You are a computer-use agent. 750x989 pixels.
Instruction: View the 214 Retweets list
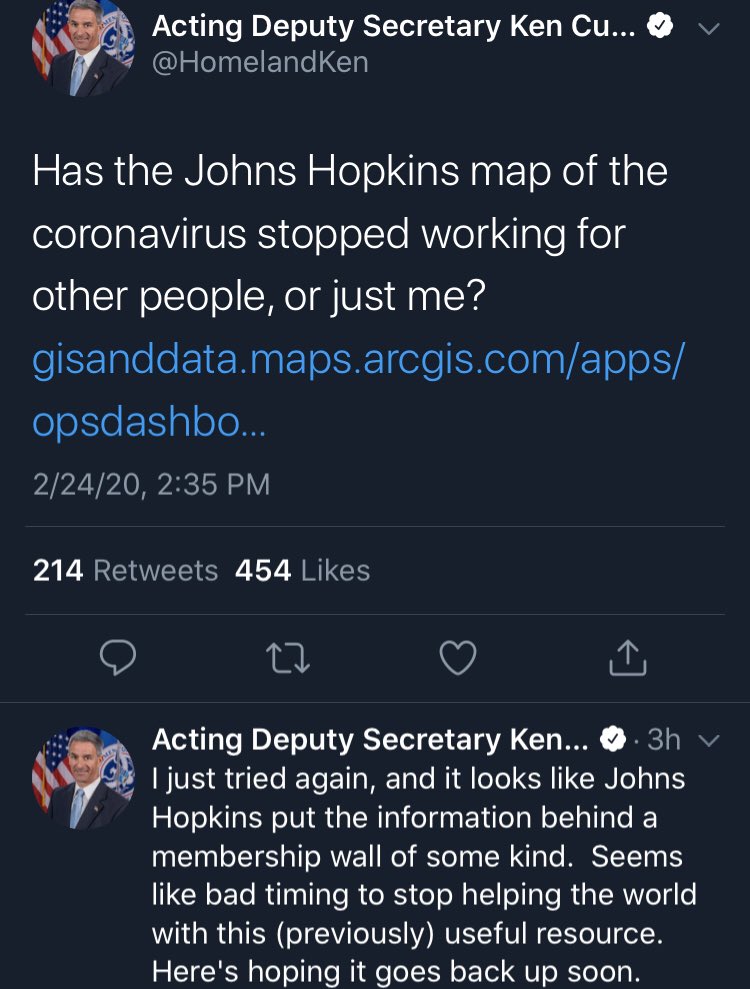(x=125, y=570)
